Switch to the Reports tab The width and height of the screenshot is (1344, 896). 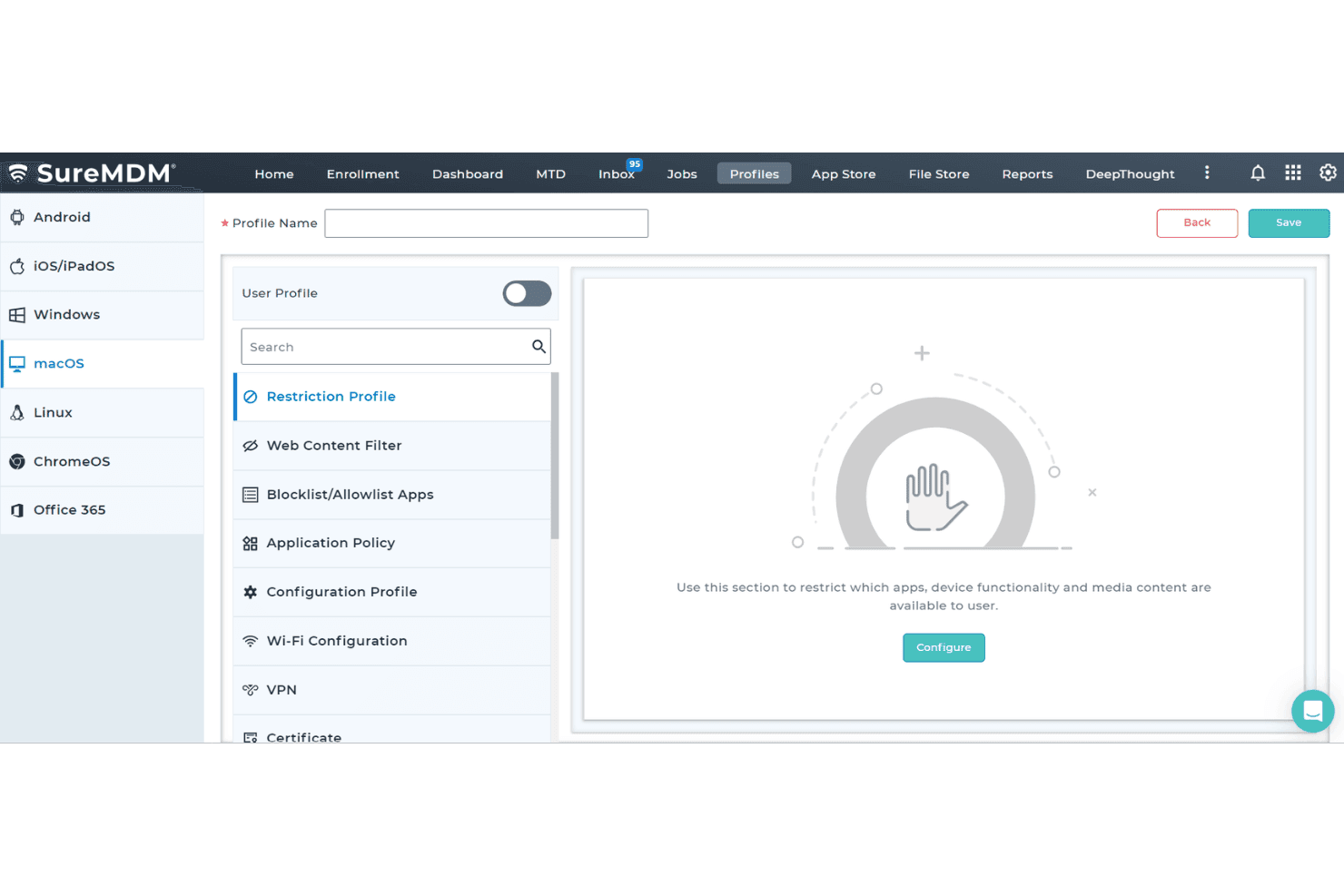click(1027, 173)
